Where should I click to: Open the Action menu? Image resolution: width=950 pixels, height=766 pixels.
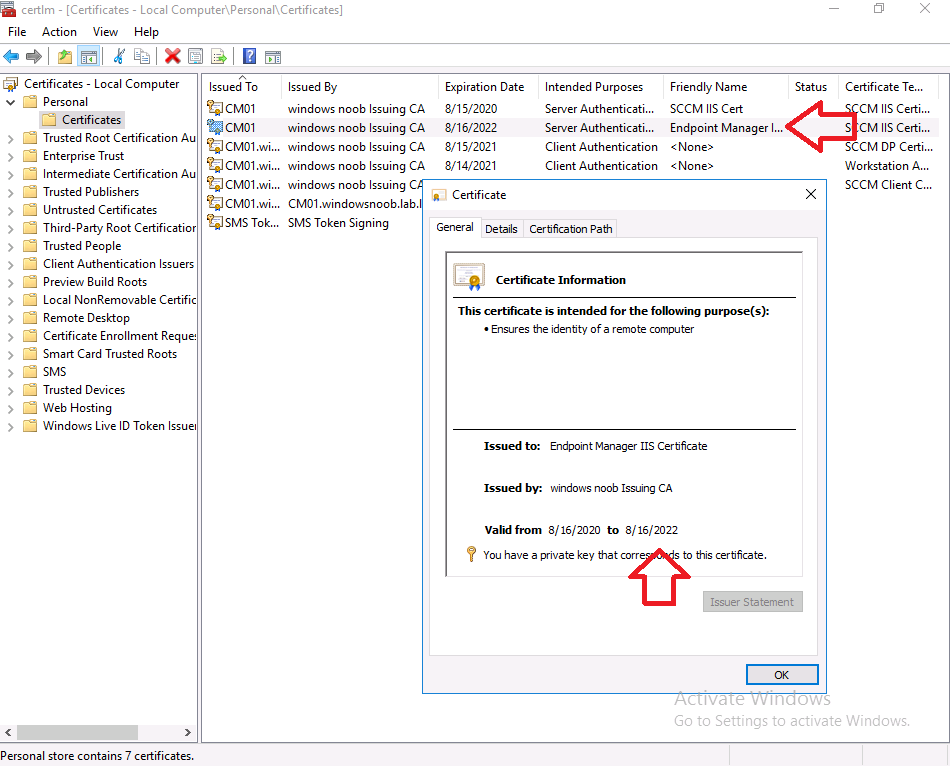[59, 32]
